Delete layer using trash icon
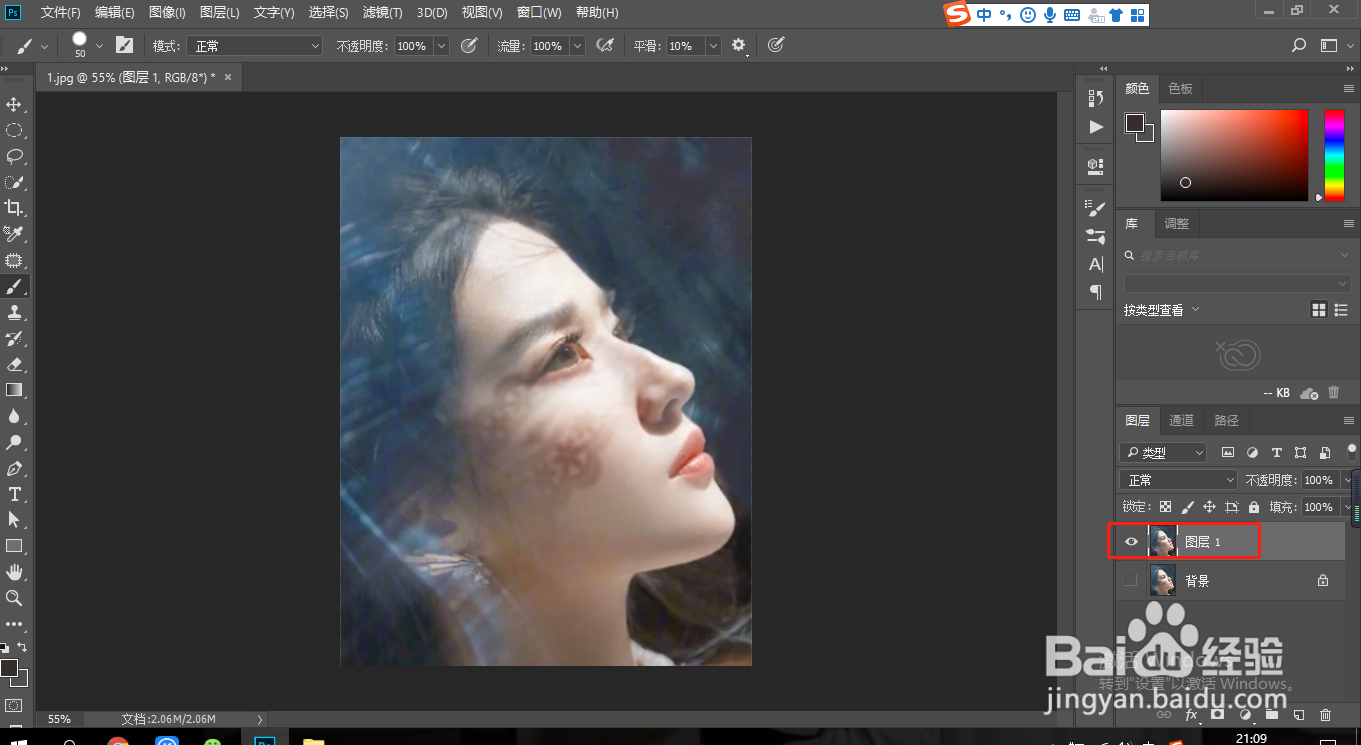 click(x=1326, y=715)
